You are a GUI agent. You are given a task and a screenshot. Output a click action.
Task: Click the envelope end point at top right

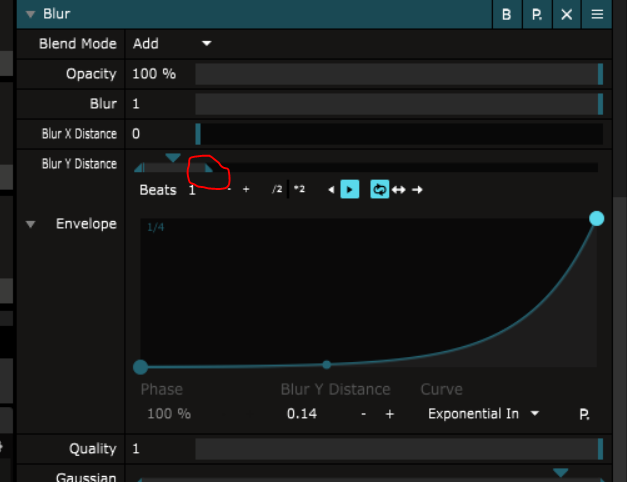pyautogui.click(x=597, y=218)
